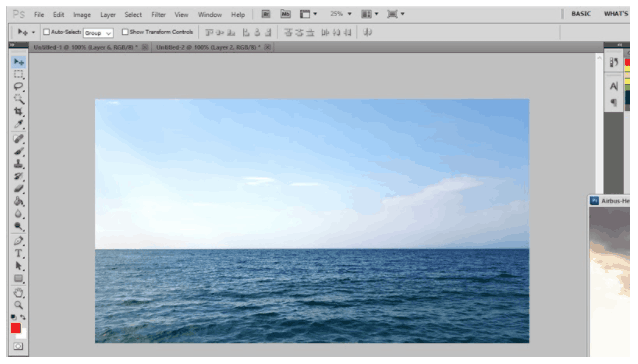The height and width of the screenshot is (364, 638).
Task: Open the Arrange Documents dropdown
Action: click(370, 14)
